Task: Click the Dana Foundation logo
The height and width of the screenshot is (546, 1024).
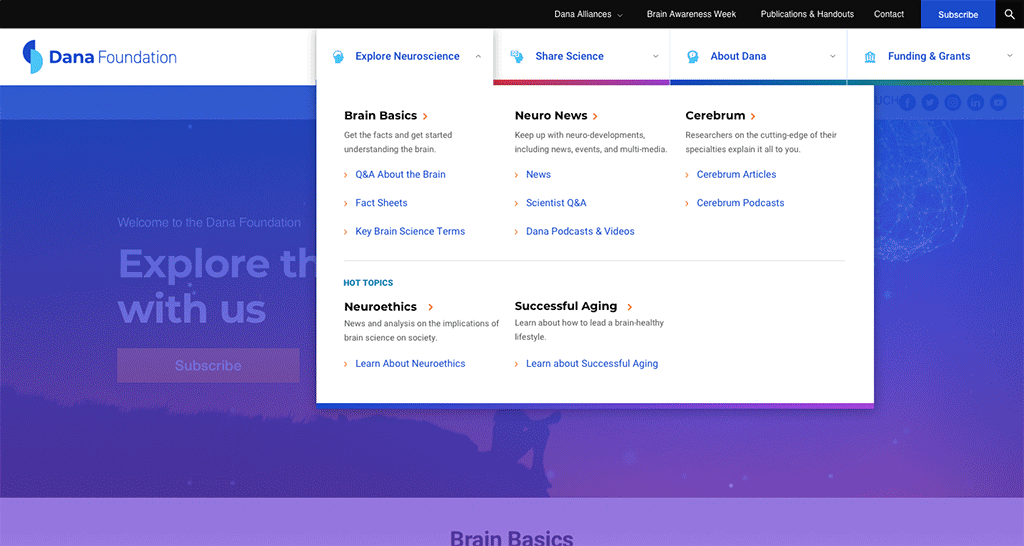Action: 99,57
